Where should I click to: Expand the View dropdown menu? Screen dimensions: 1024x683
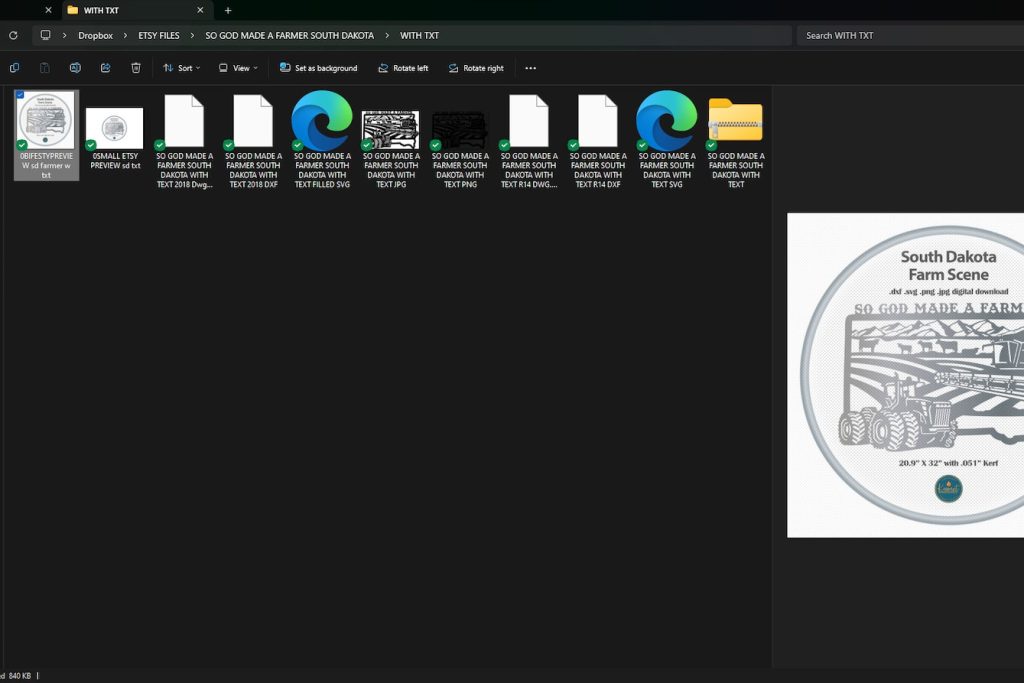pos(238,68)
